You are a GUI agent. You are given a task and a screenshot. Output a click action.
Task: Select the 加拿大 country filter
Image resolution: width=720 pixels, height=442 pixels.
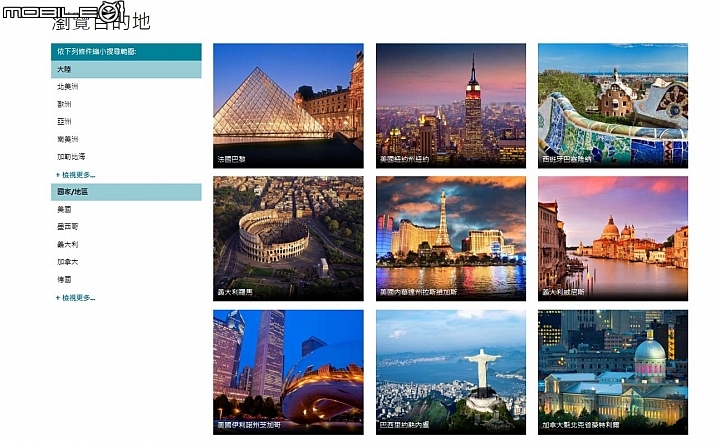coord(68,262)
